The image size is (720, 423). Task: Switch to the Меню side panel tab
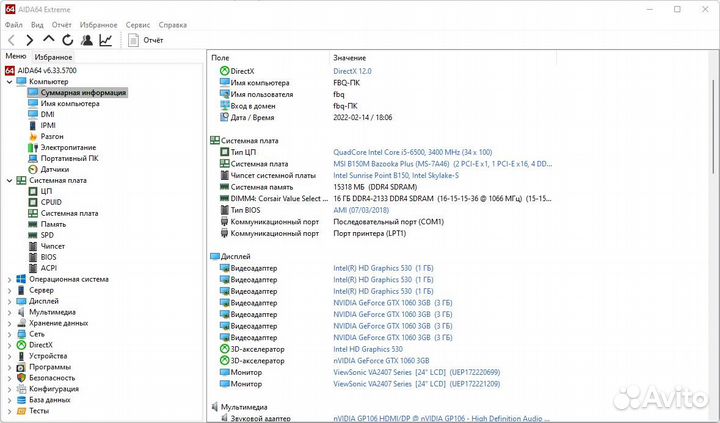pos(16,56)
